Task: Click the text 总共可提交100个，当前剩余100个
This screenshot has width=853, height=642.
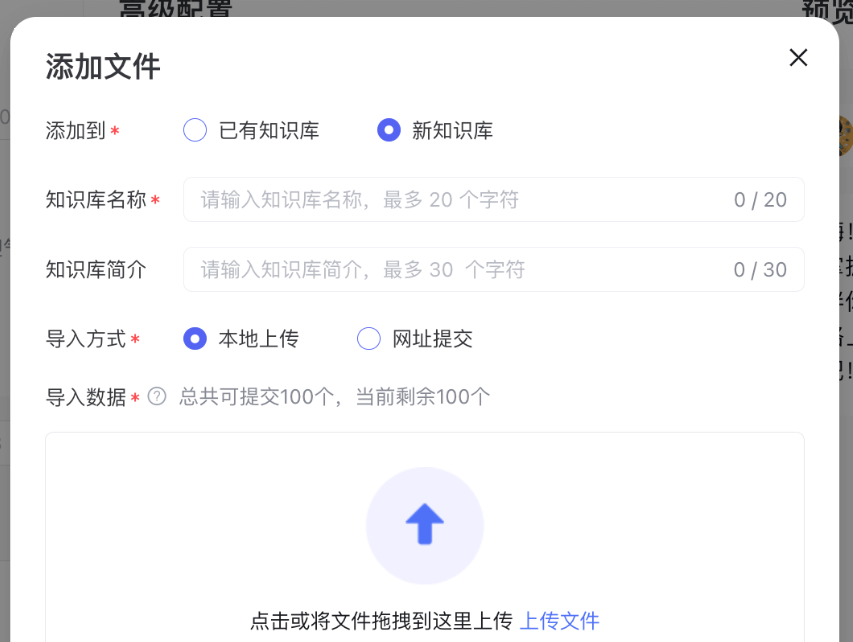Action: point(335,397)
